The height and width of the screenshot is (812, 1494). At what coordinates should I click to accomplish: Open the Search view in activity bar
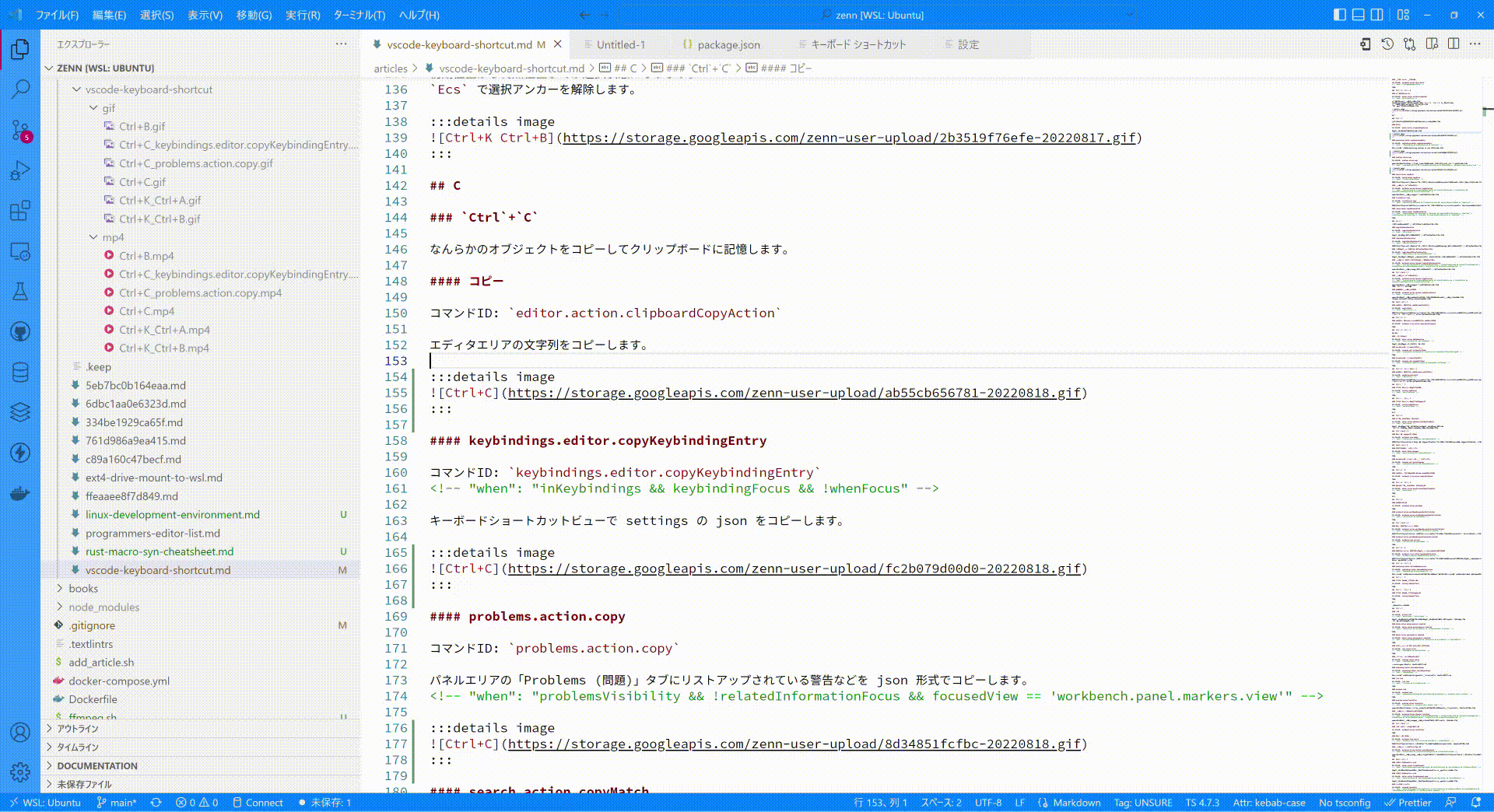tap(20, 89)
